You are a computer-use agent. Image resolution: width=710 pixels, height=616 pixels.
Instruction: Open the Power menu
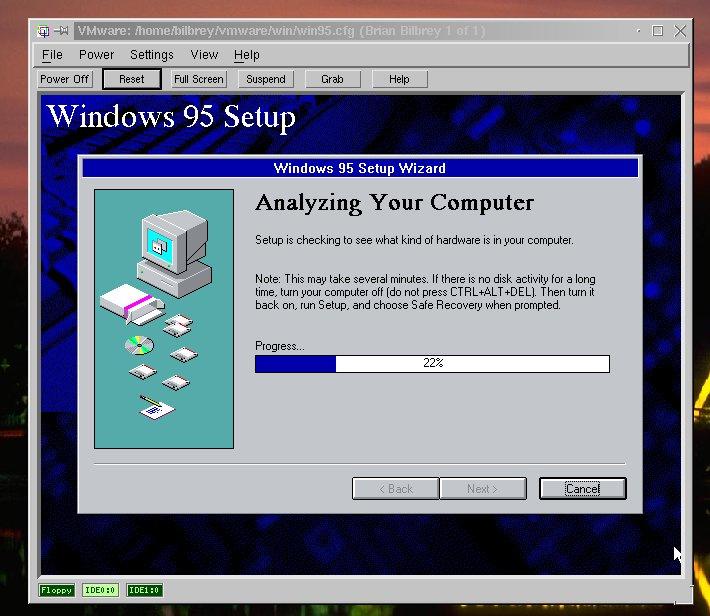97,55
